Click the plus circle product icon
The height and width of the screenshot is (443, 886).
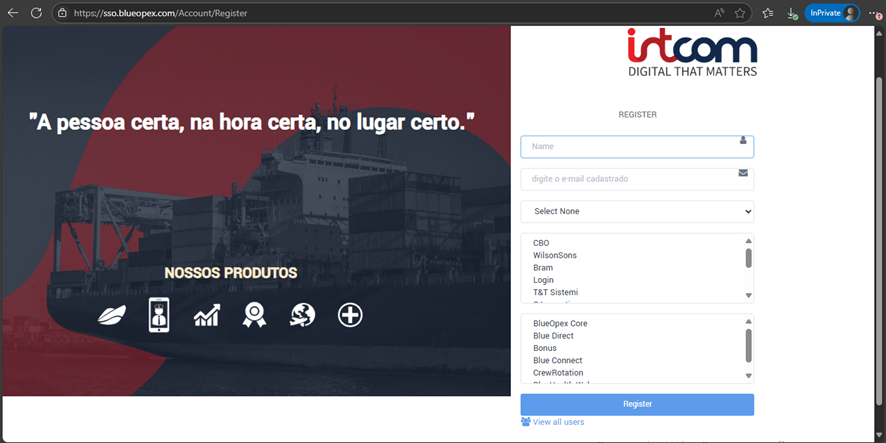tap(350, 315)
